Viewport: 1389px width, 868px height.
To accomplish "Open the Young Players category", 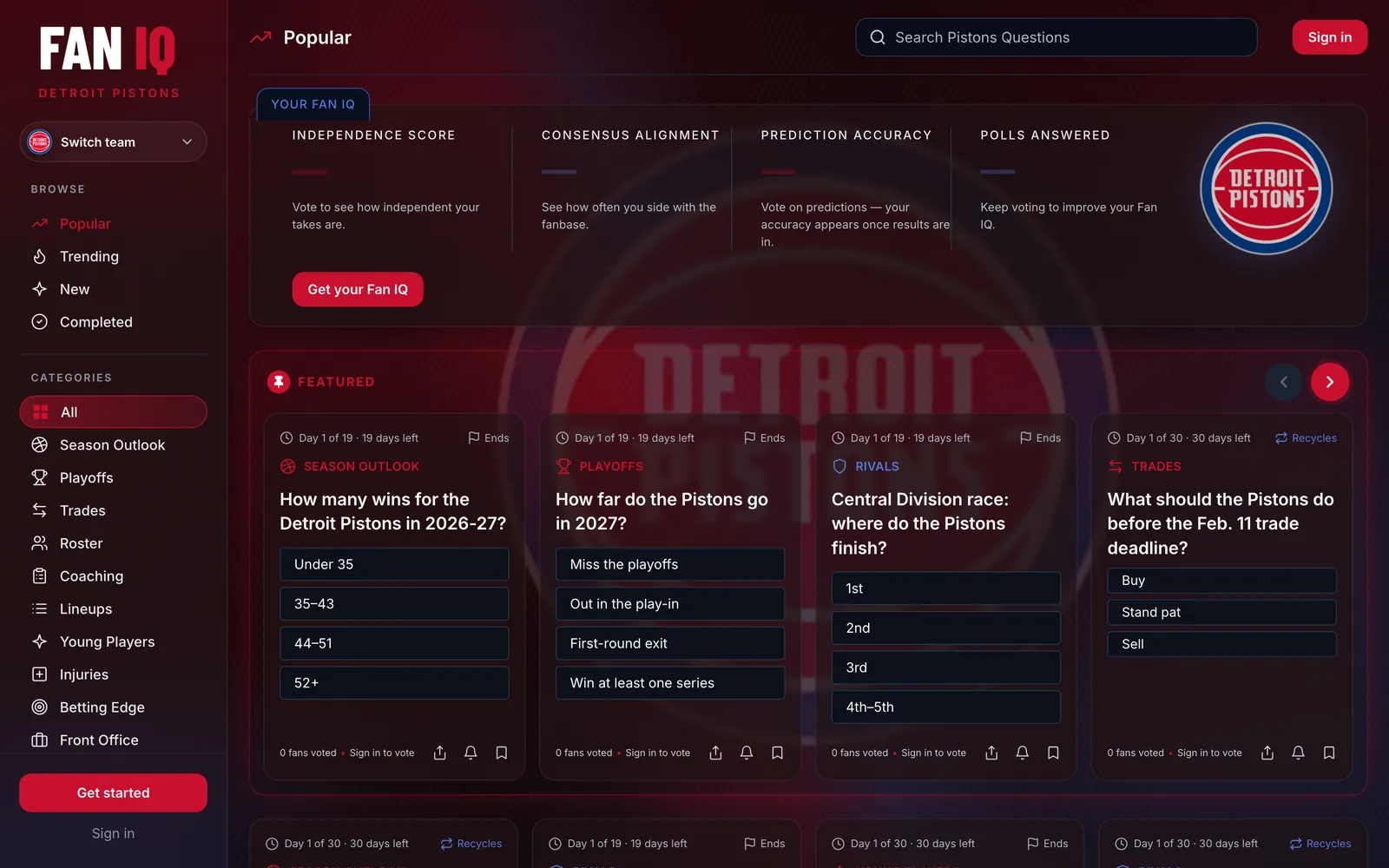I will pos(113,641).
